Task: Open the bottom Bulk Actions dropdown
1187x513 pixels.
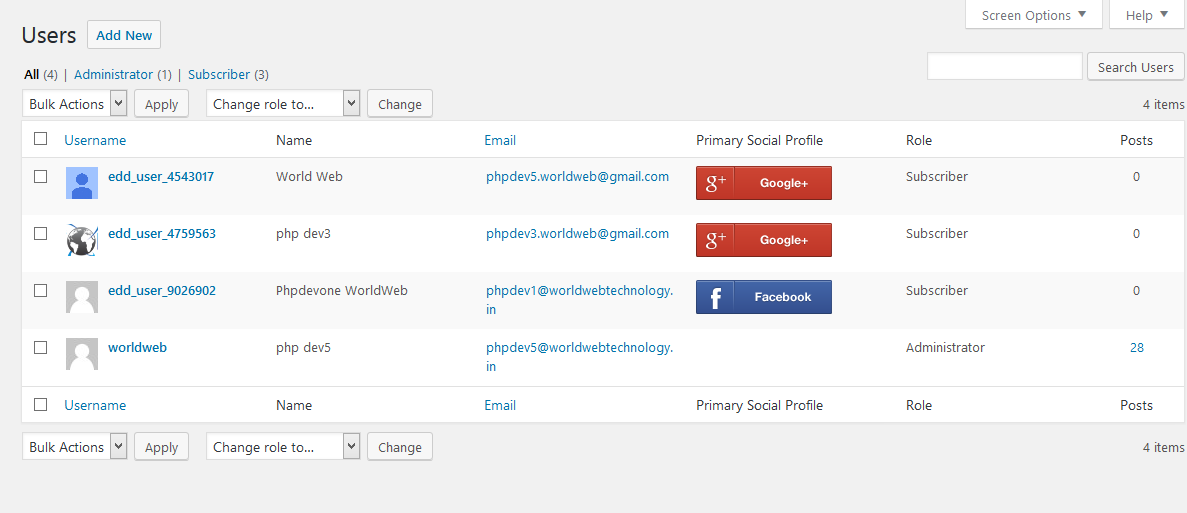Action: click(x=75, y=447)
